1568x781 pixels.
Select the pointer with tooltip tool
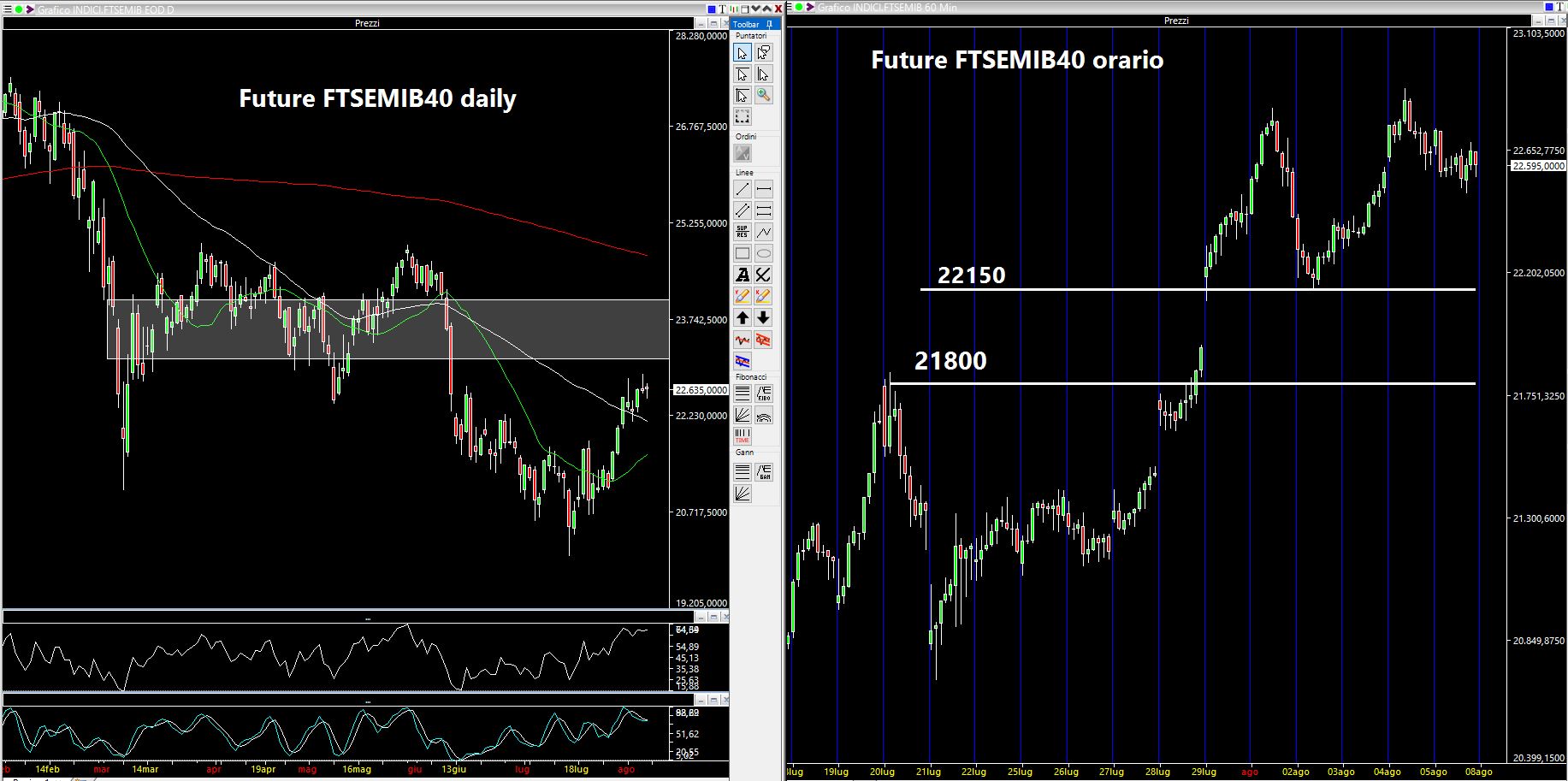coord(764,53)
